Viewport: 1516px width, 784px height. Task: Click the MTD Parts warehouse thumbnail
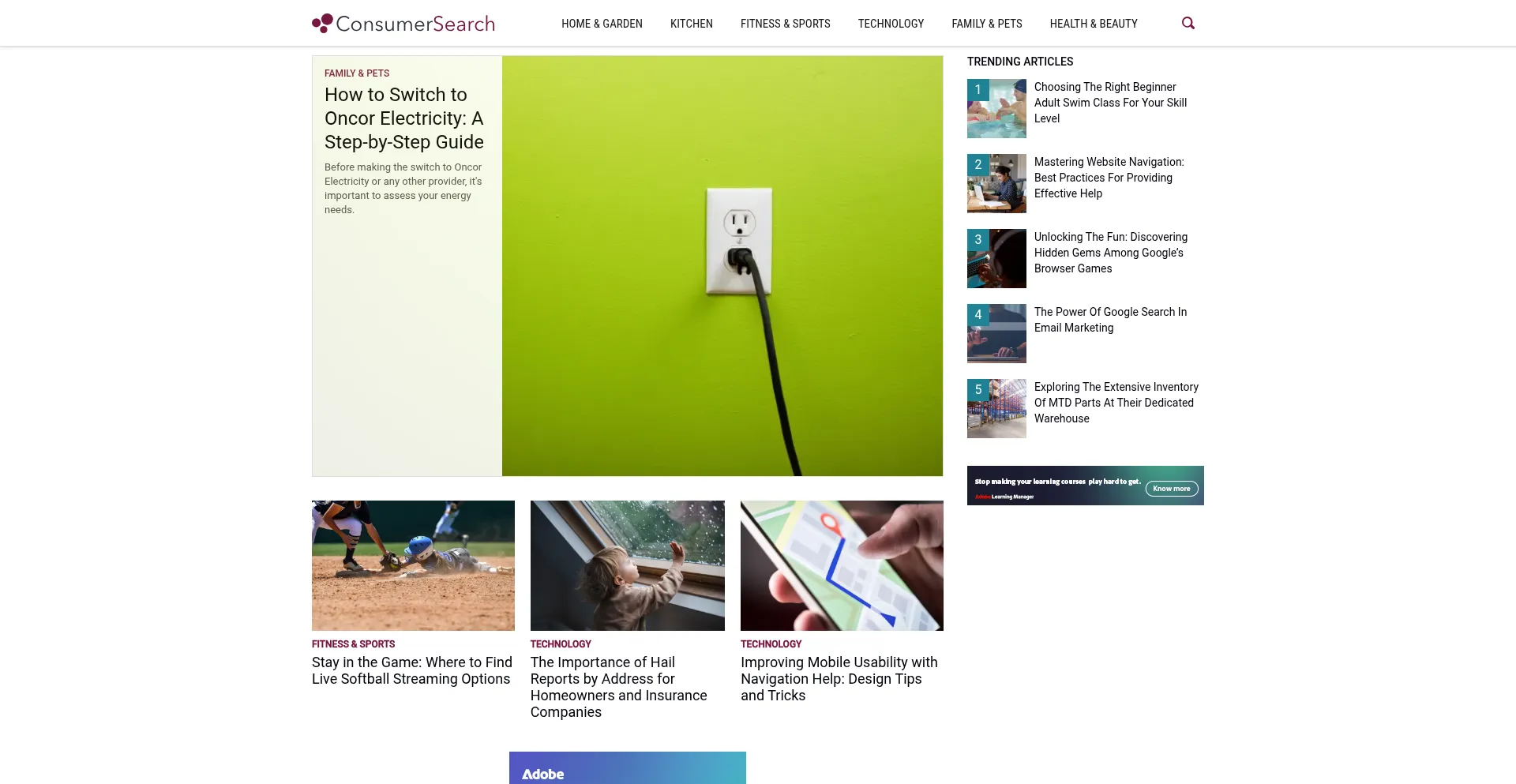point(996,408)
